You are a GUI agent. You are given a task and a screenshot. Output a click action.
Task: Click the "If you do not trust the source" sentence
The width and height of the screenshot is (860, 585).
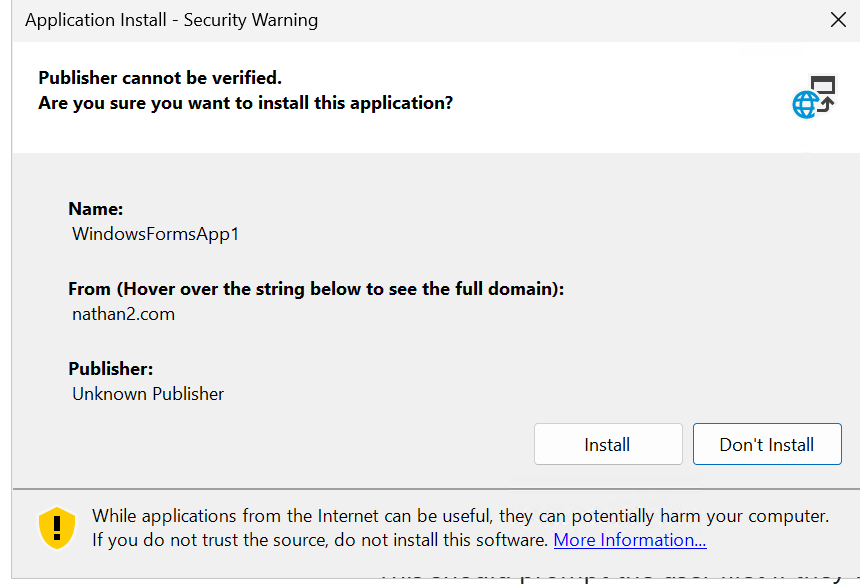[320, 540]
